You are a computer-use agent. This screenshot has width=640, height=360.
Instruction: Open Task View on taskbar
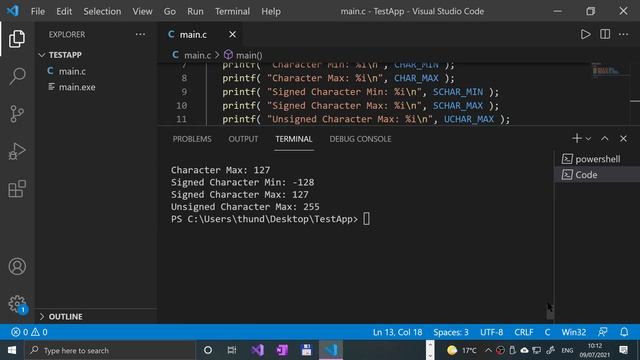(x=232, y=350)
